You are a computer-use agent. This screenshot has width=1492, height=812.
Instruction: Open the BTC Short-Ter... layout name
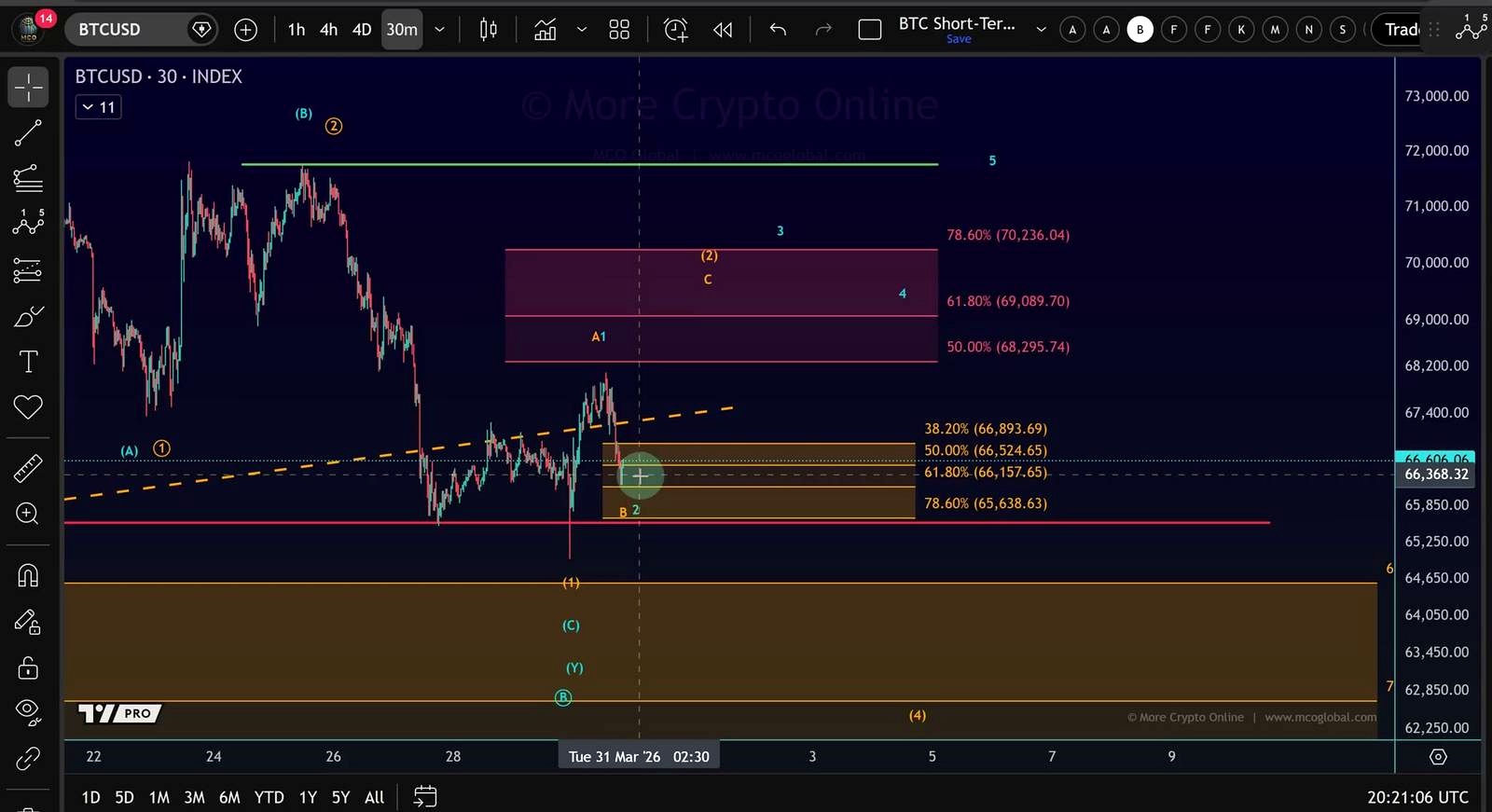[957, 24]
